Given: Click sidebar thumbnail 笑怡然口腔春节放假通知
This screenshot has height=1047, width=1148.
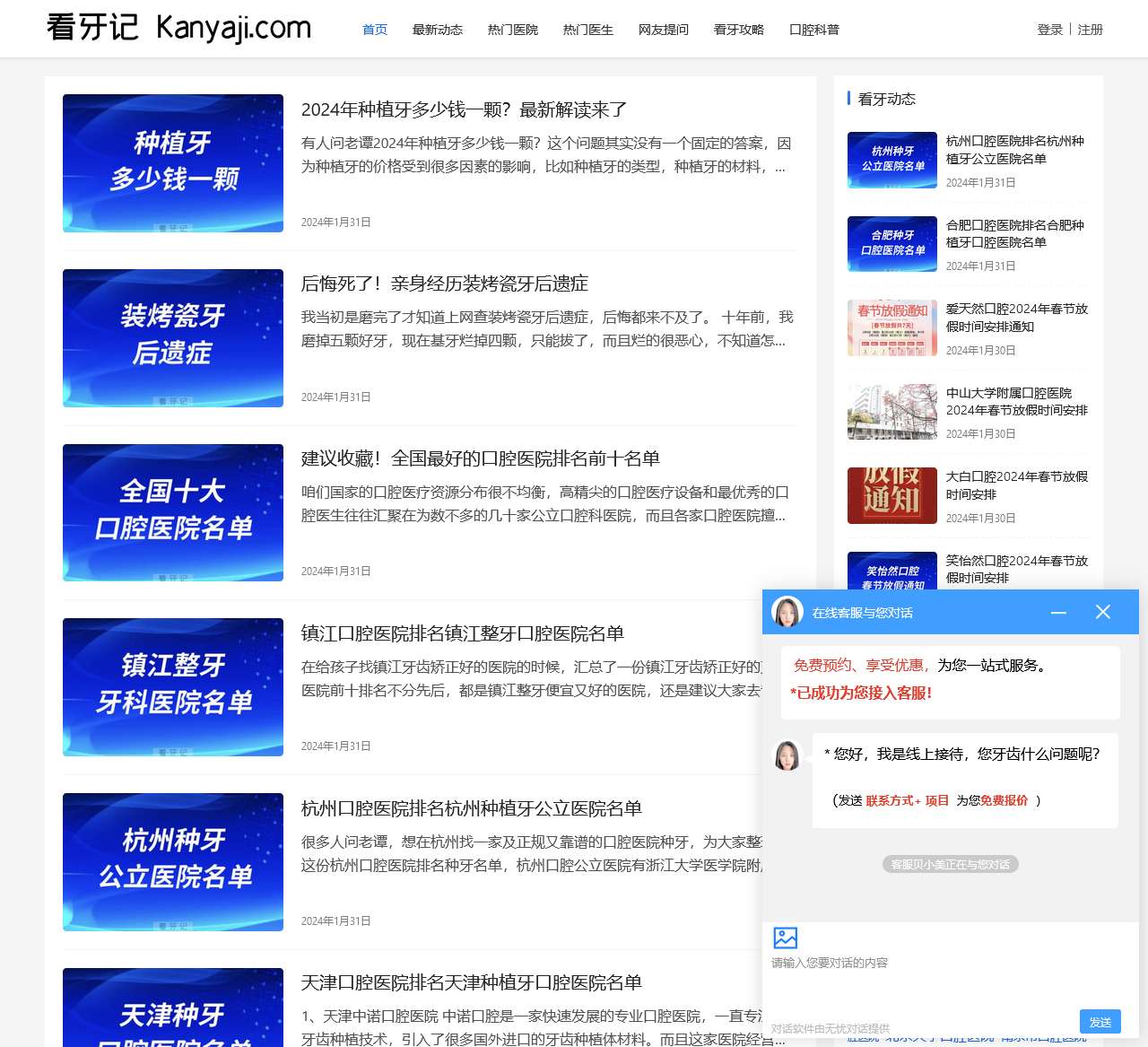Looking at the screenshot, I should [892, 571].
